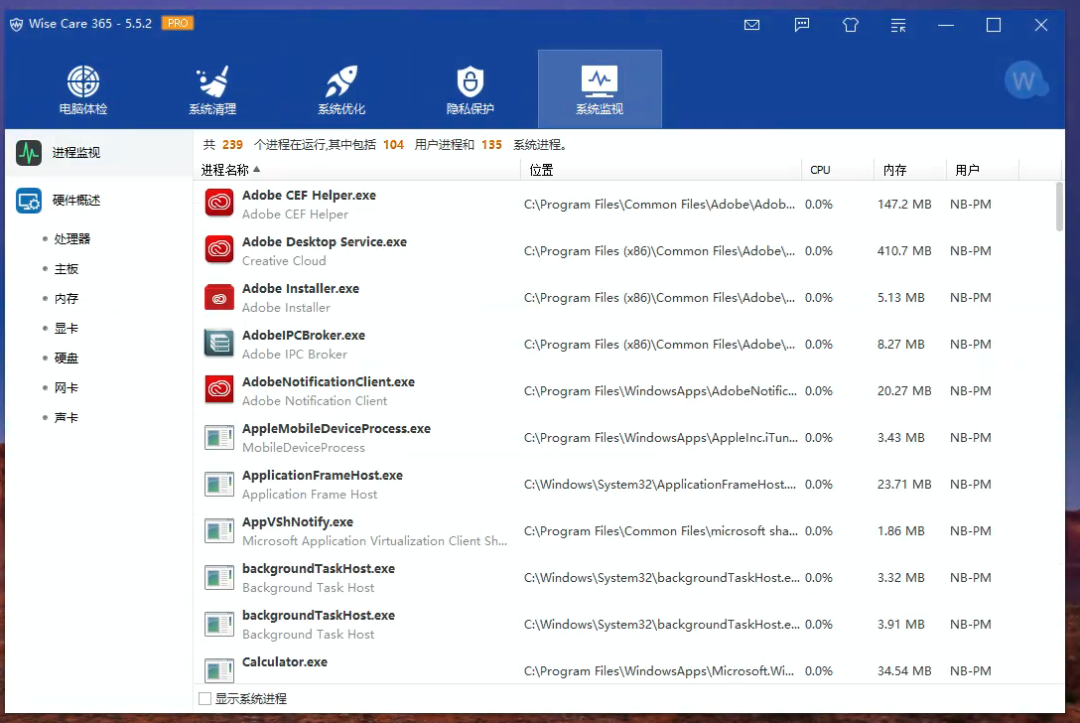The height and width of the screenshot is (723, 1080).
Task: Select AdobeNotificationClient.exe process name
Action: point(328,382)
